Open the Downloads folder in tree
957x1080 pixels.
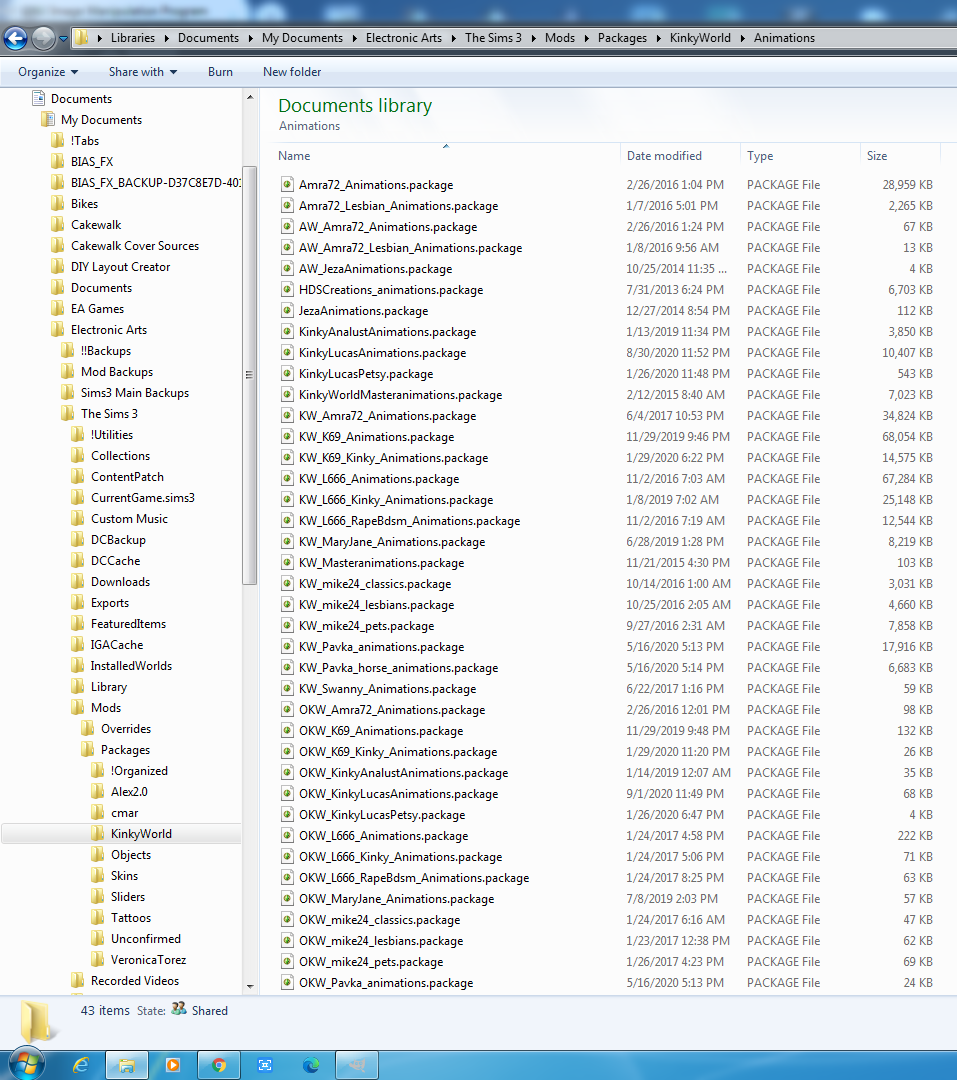[x=120, y=582]
